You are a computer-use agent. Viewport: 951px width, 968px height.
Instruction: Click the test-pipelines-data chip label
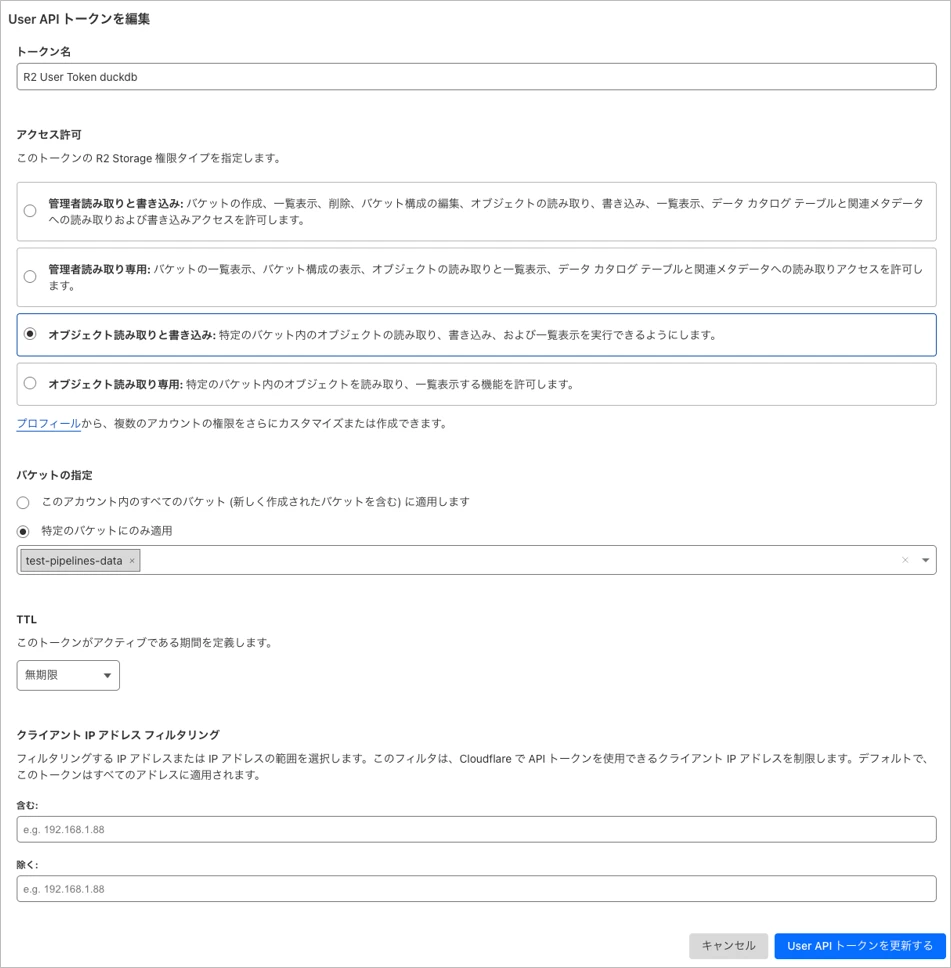point(74,561)
